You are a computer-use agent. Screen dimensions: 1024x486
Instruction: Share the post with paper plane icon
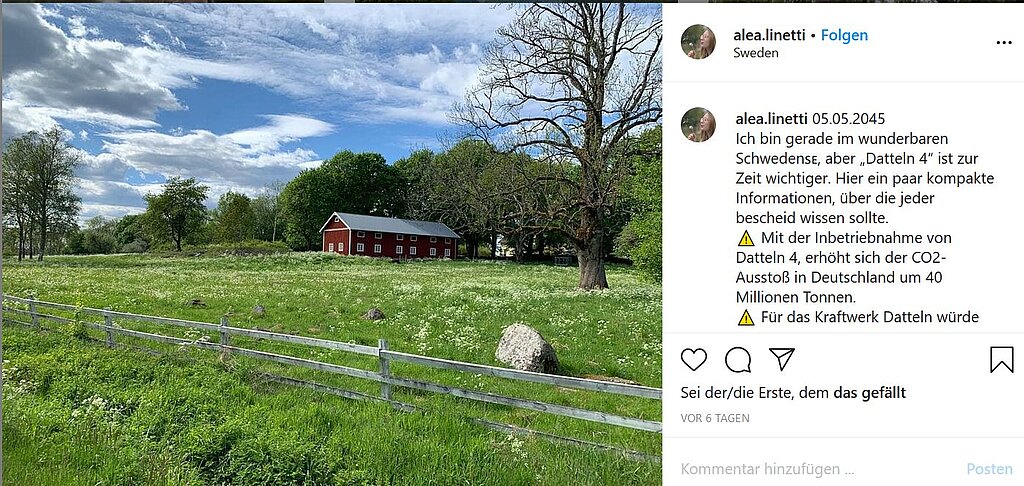(x=782, y=359)
